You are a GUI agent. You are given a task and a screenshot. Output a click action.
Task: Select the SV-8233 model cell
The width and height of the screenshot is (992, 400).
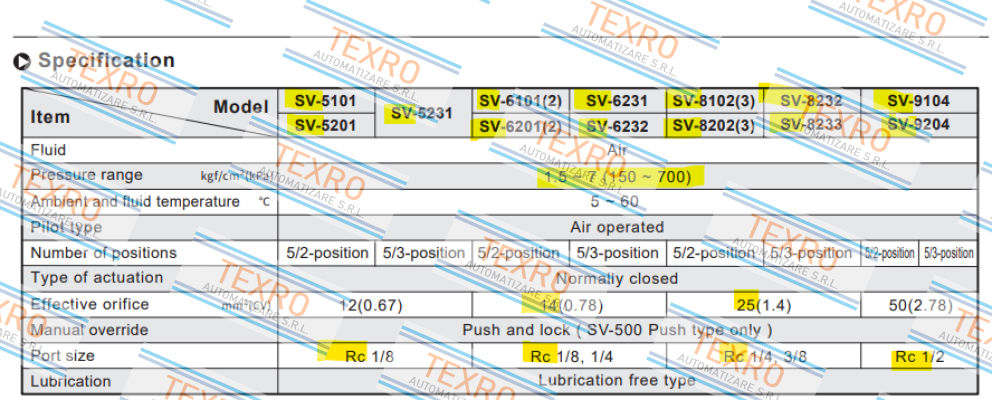(811, 125)
